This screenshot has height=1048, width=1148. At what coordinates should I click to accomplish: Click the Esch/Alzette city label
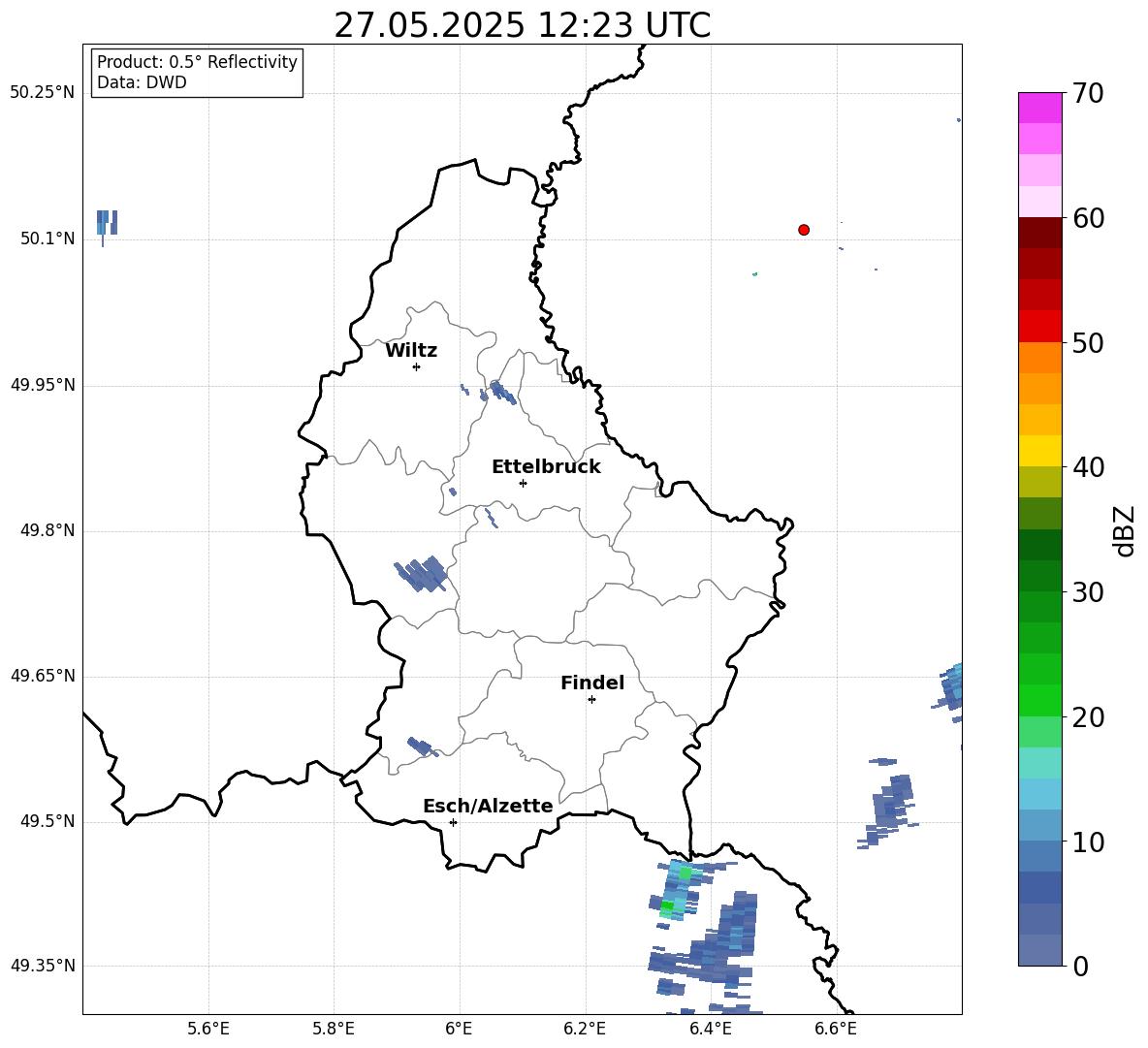pos(489,806)
